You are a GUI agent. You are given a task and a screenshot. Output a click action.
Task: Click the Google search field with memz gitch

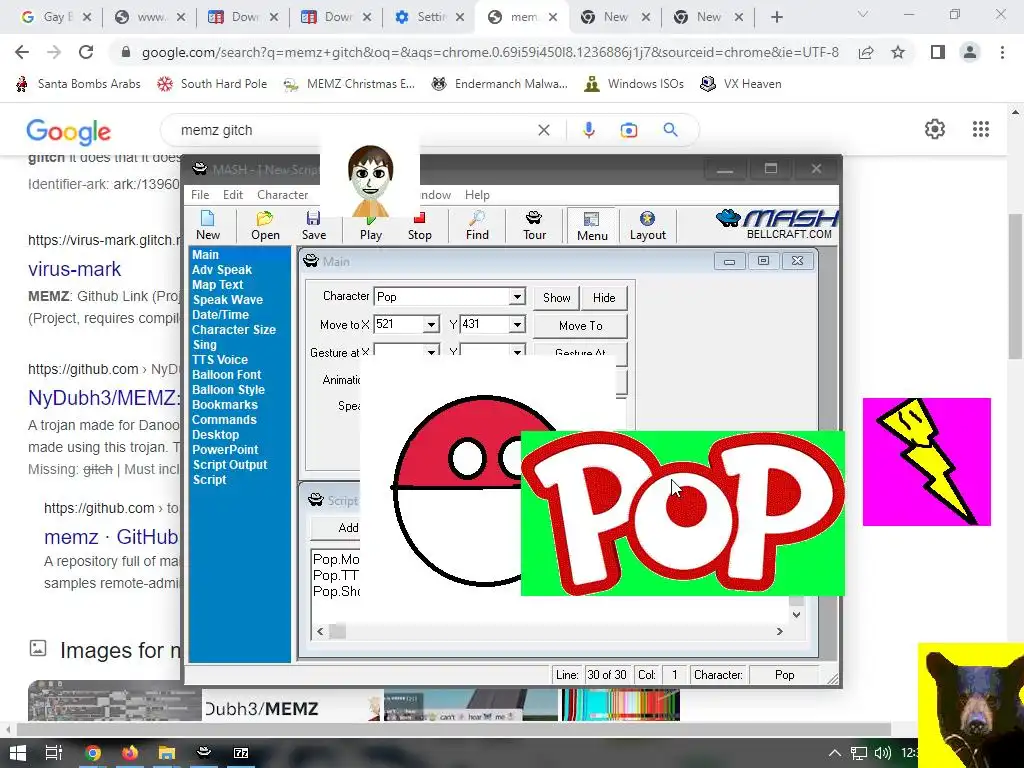click(353, 130)
